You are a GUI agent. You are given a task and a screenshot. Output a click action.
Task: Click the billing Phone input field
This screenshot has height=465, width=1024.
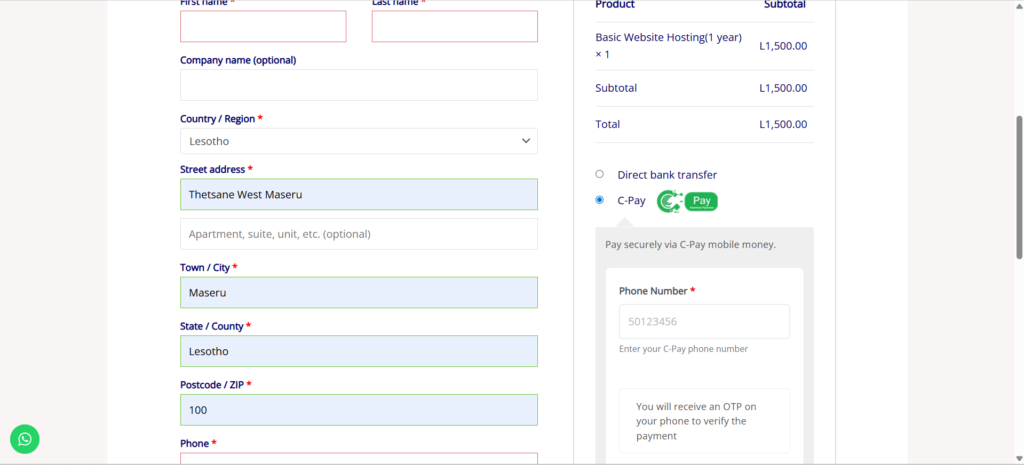click(358, 459)
